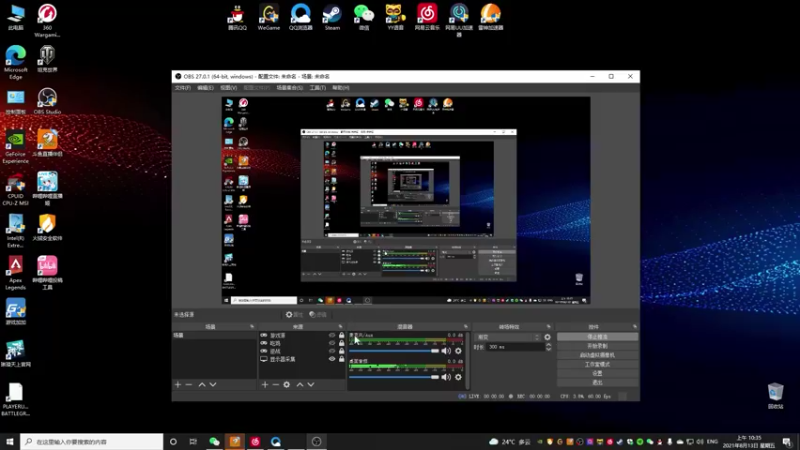Undock the 场景 panel via header icon
This screenshot has height=450, width=800.
[252, 327]
